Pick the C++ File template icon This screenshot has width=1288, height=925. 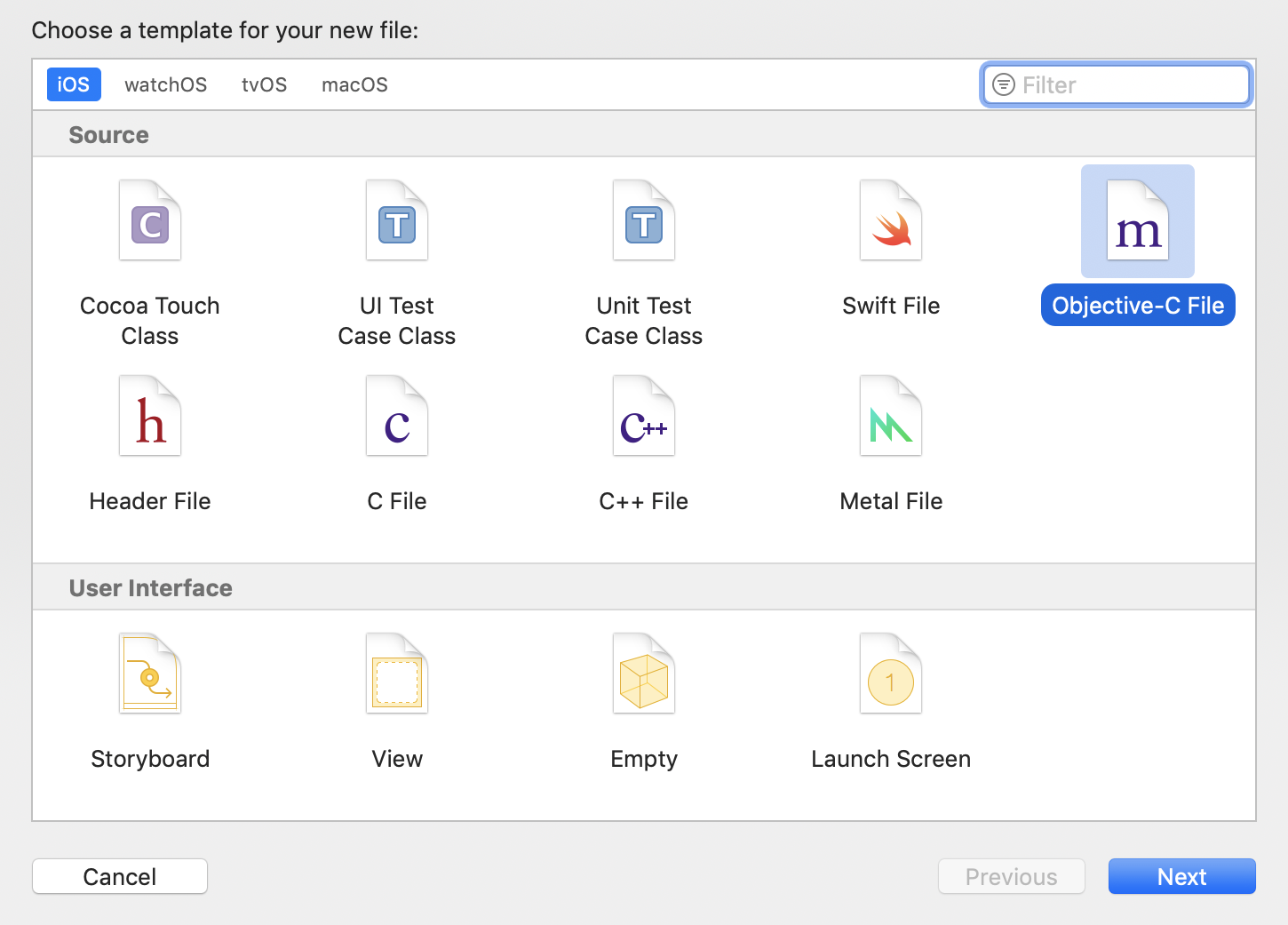click(x=644, y=416)
